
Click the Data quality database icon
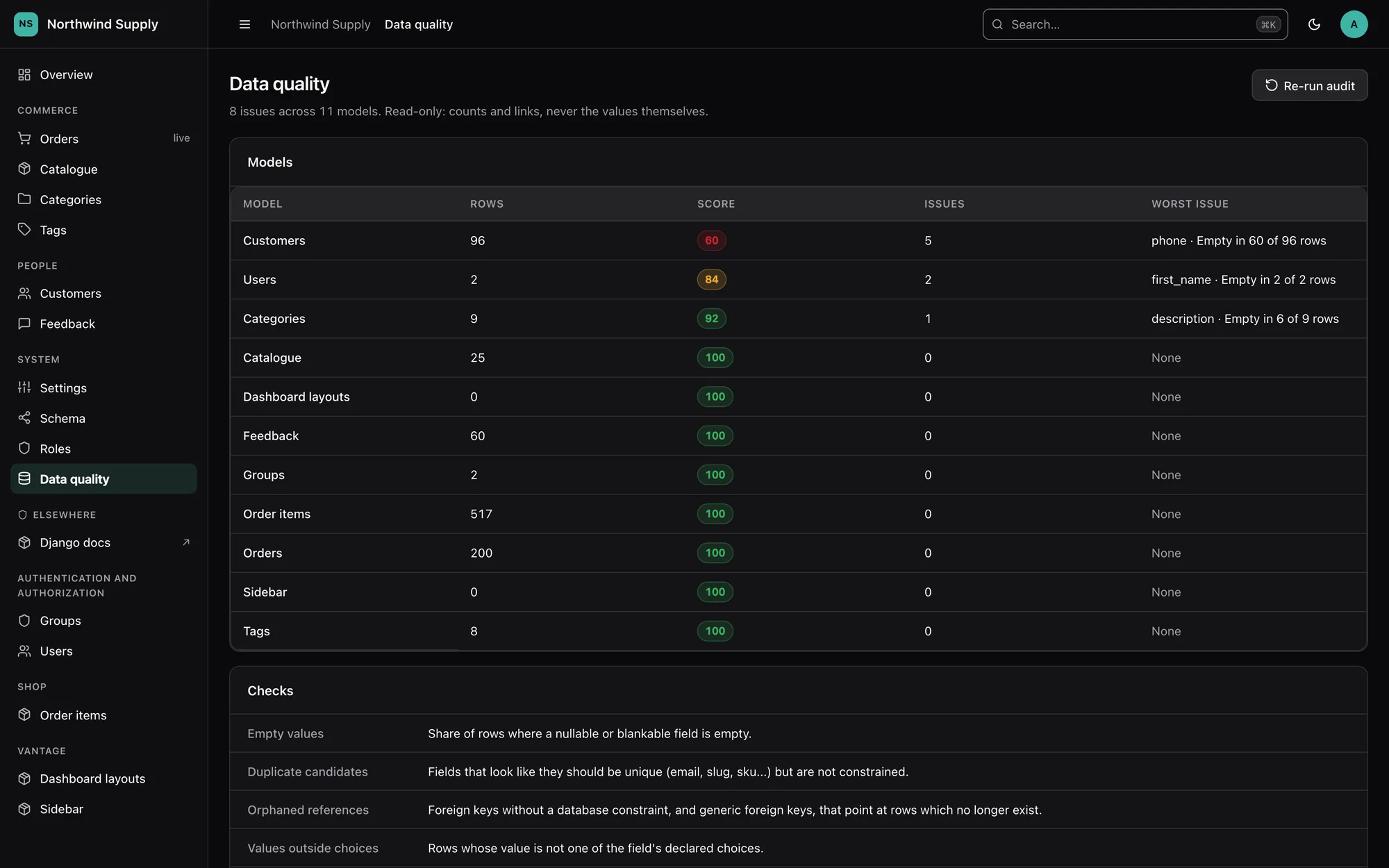24,478
